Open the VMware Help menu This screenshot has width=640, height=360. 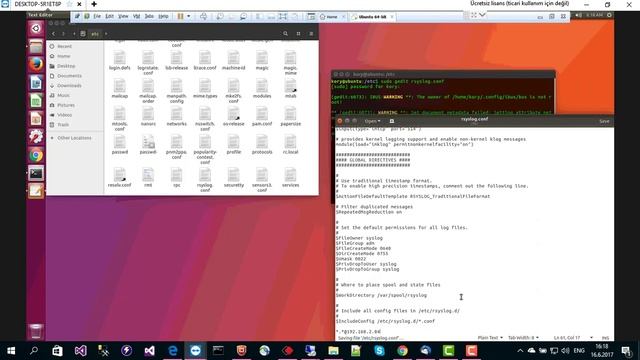(x=163, y=16)
